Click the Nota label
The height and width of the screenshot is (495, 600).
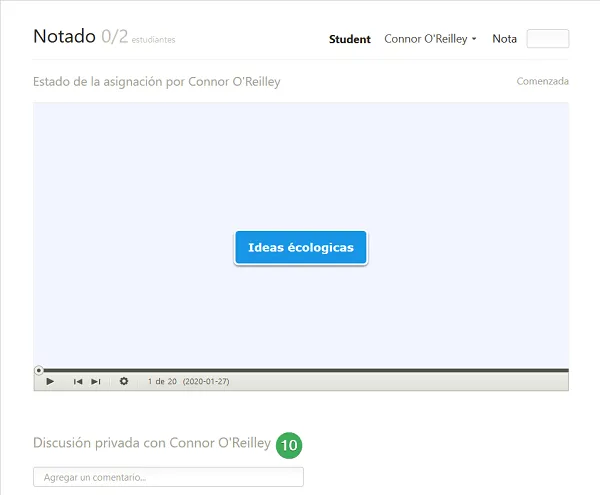pyautogui.click(x=504, y=39)
